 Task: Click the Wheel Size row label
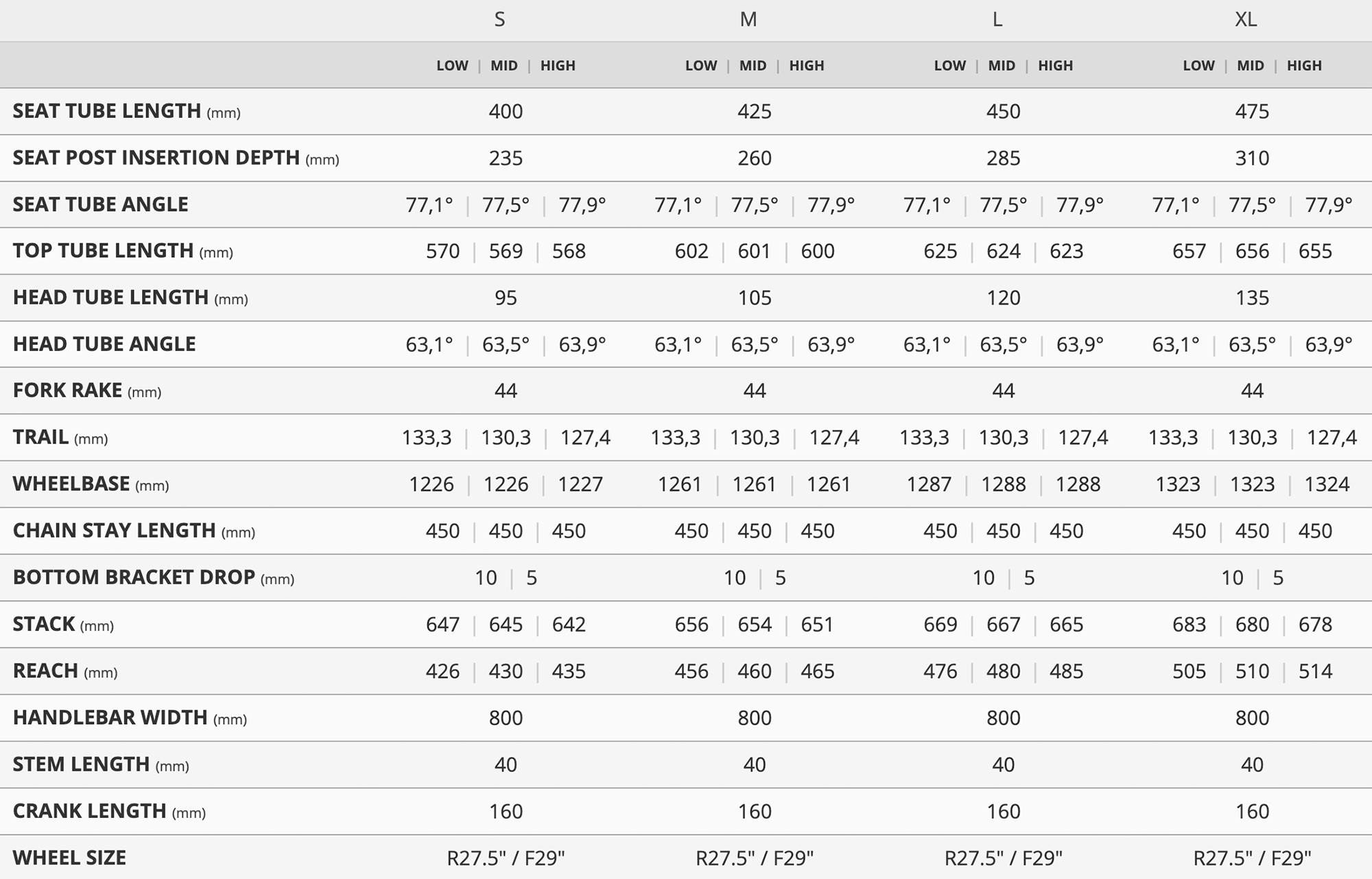69,858
